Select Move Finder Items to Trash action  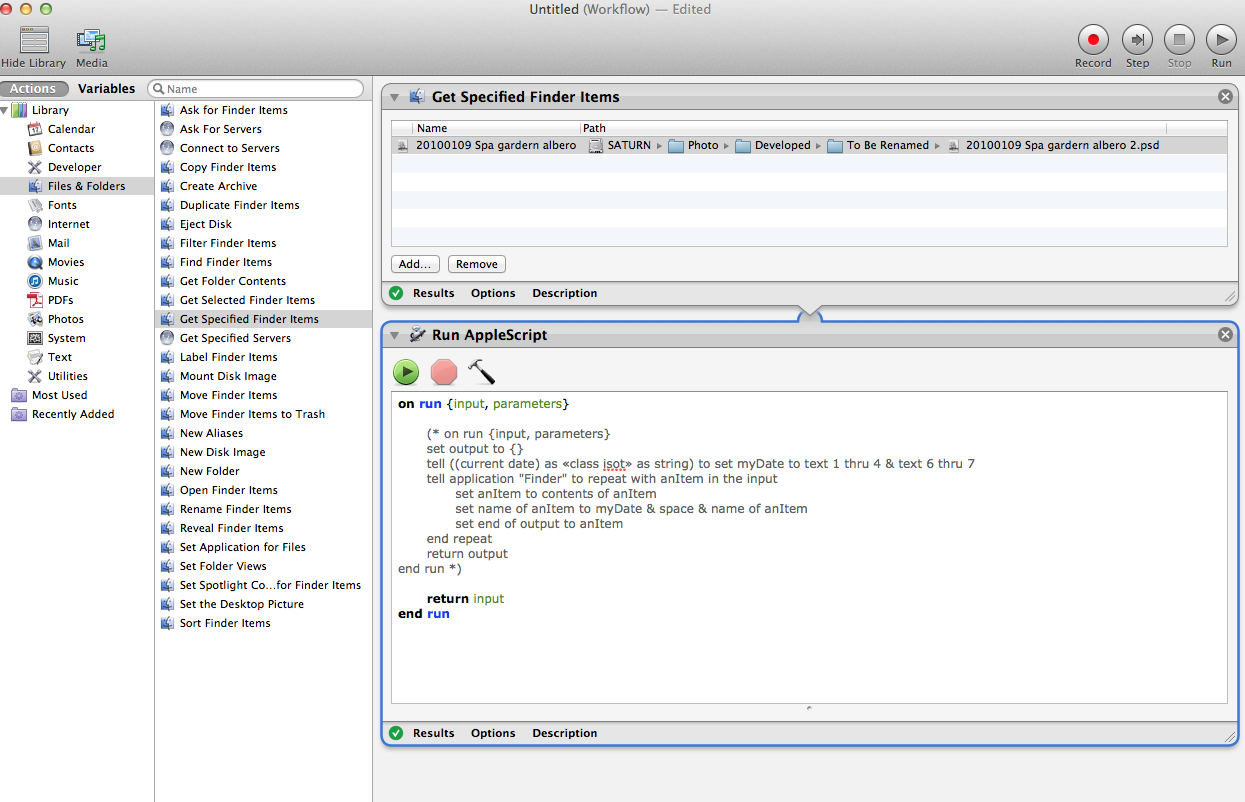pos(252,414)
